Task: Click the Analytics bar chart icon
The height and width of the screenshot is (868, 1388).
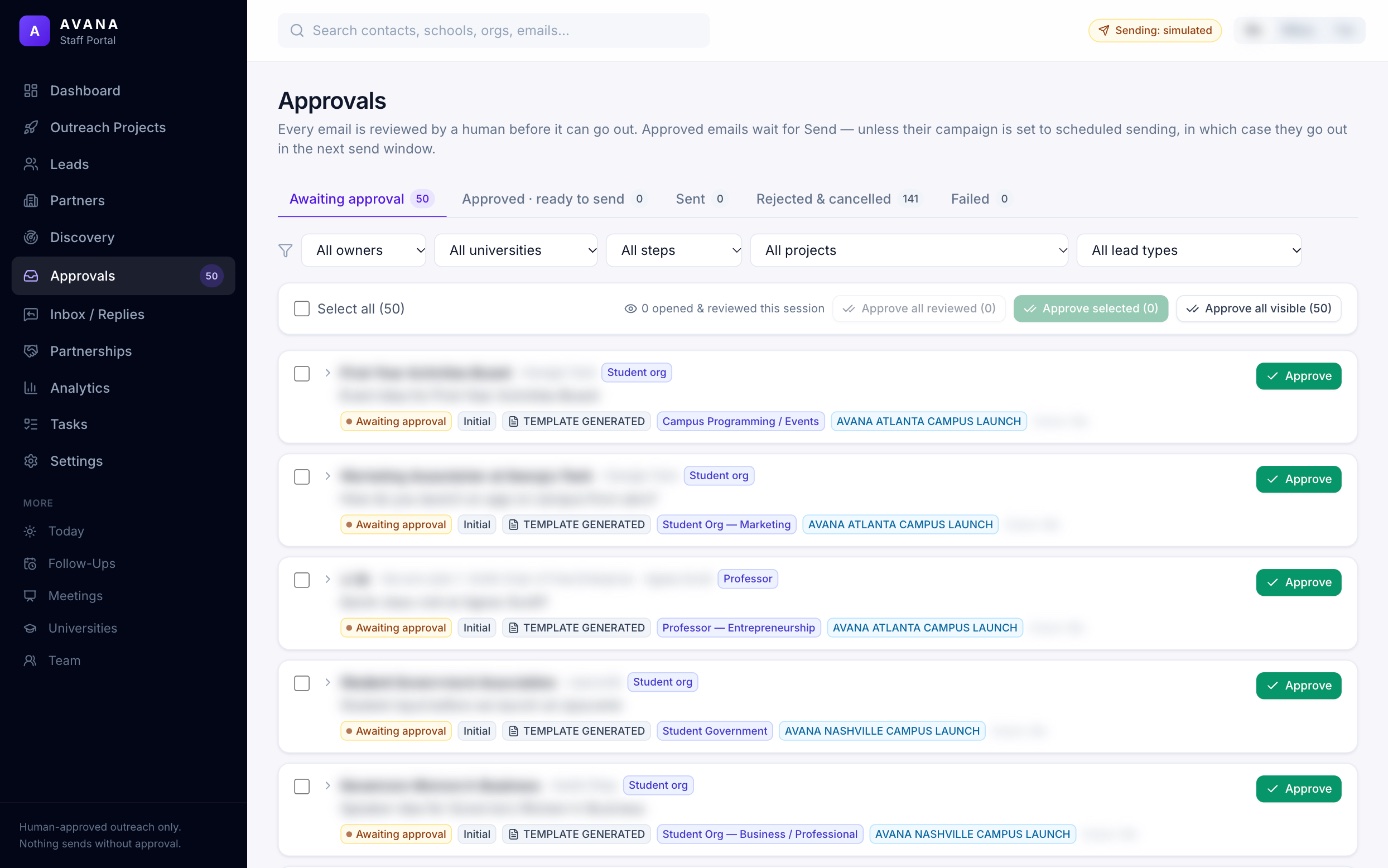Action: pos(31,388)
